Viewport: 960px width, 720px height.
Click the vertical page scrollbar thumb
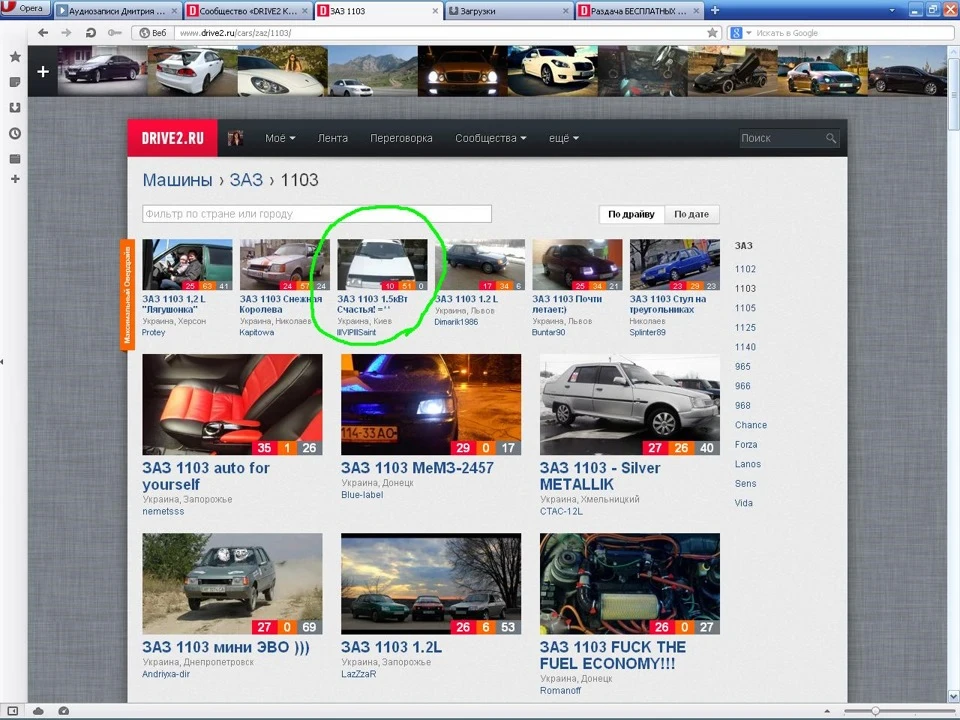pyautogui.click(x=953, y=95)
